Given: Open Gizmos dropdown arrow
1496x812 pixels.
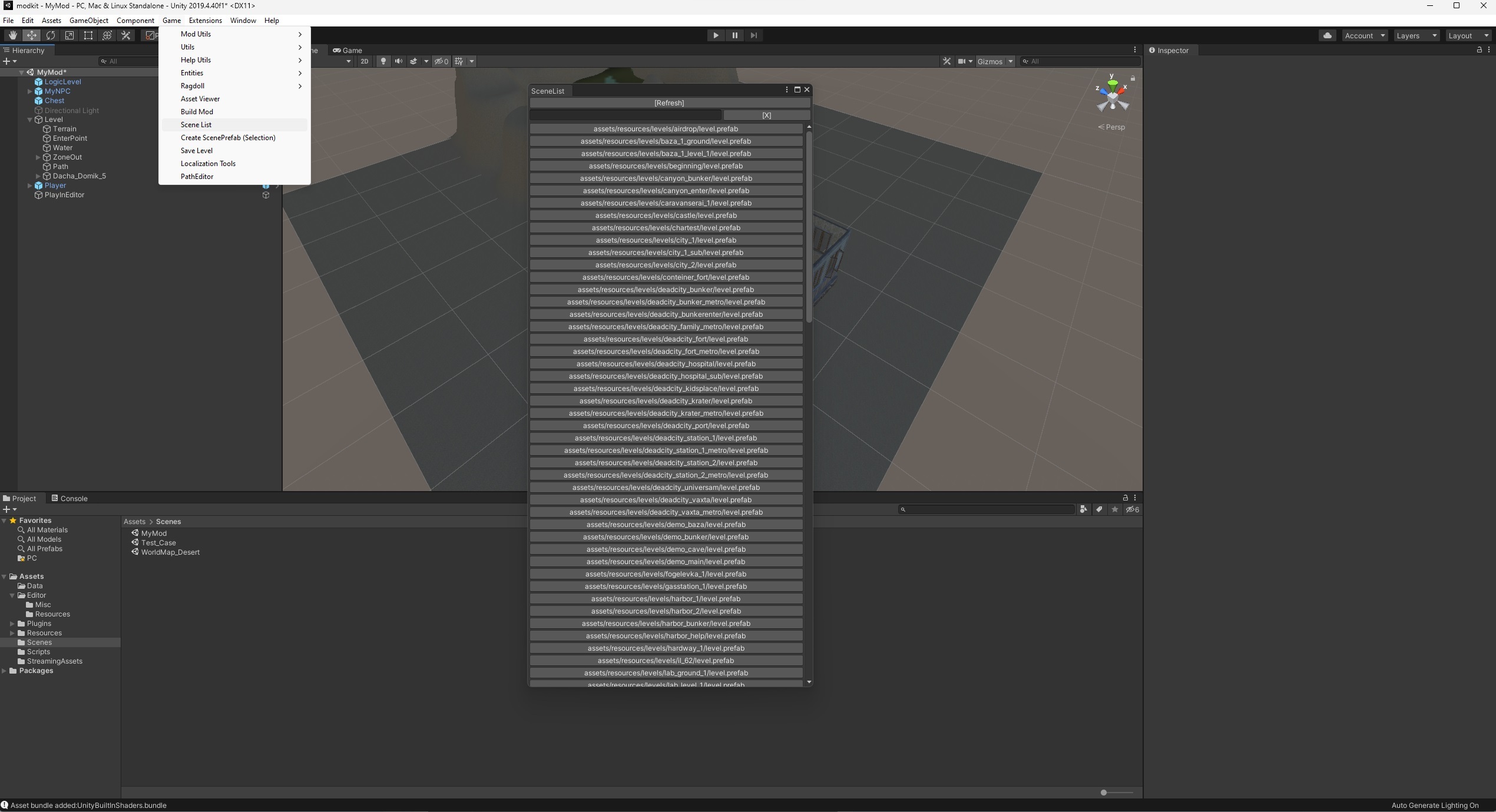Looking at the screenshot, I should click(1011, 61).
